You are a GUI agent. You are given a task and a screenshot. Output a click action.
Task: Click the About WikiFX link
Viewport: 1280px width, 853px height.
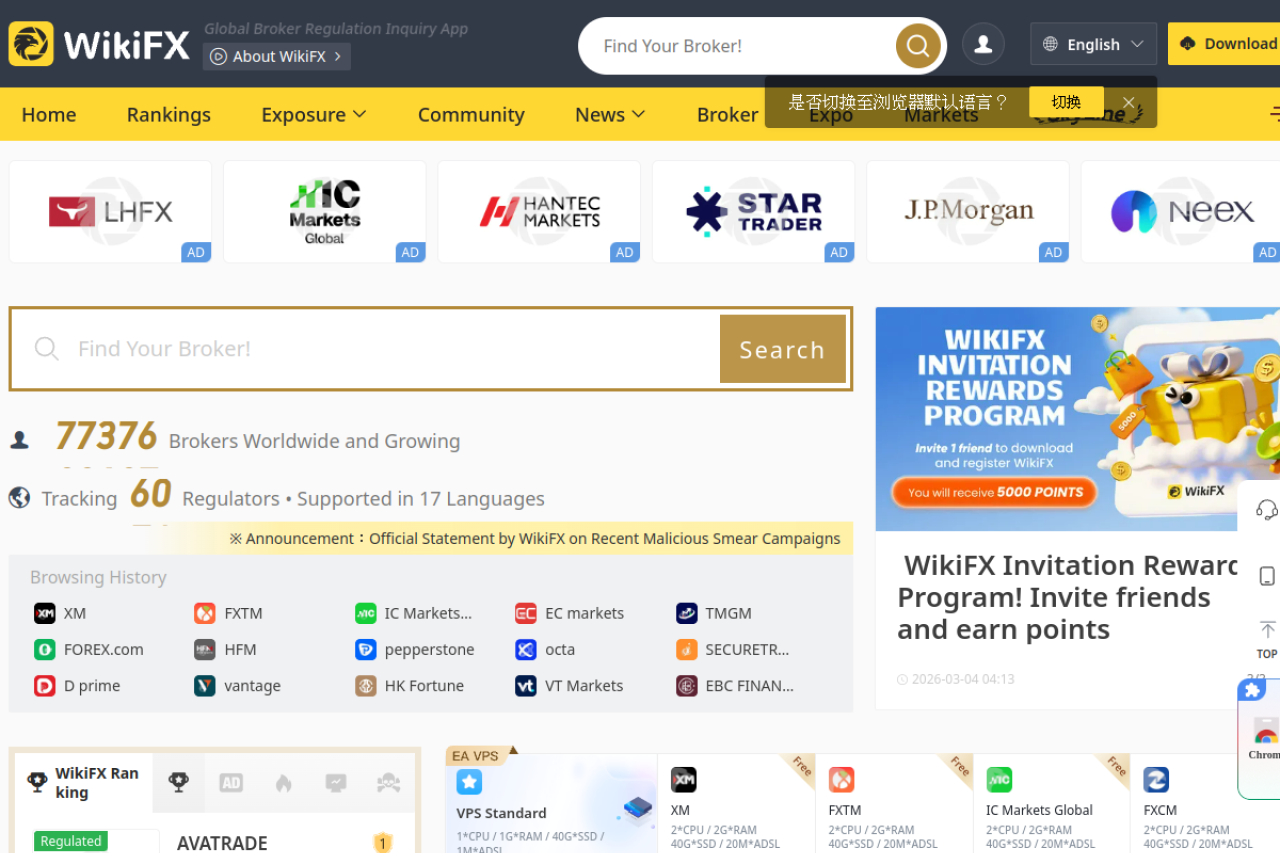coord(277,57)
